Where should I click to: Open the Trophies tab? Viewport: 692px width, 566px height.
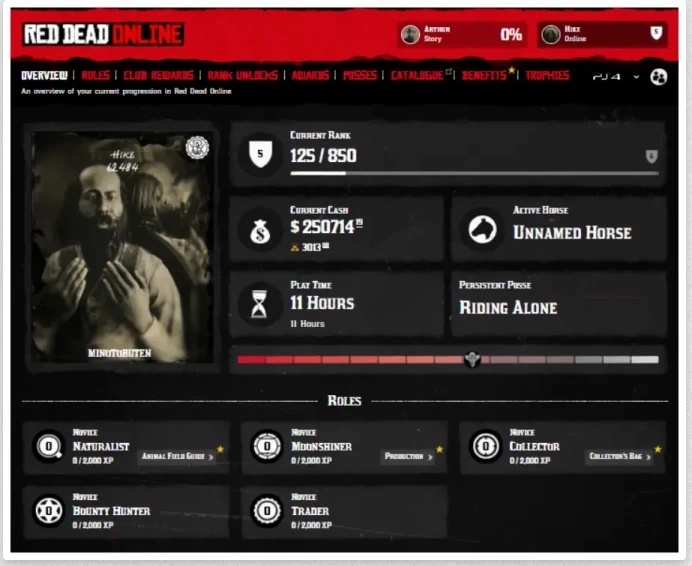click(547, 75)
